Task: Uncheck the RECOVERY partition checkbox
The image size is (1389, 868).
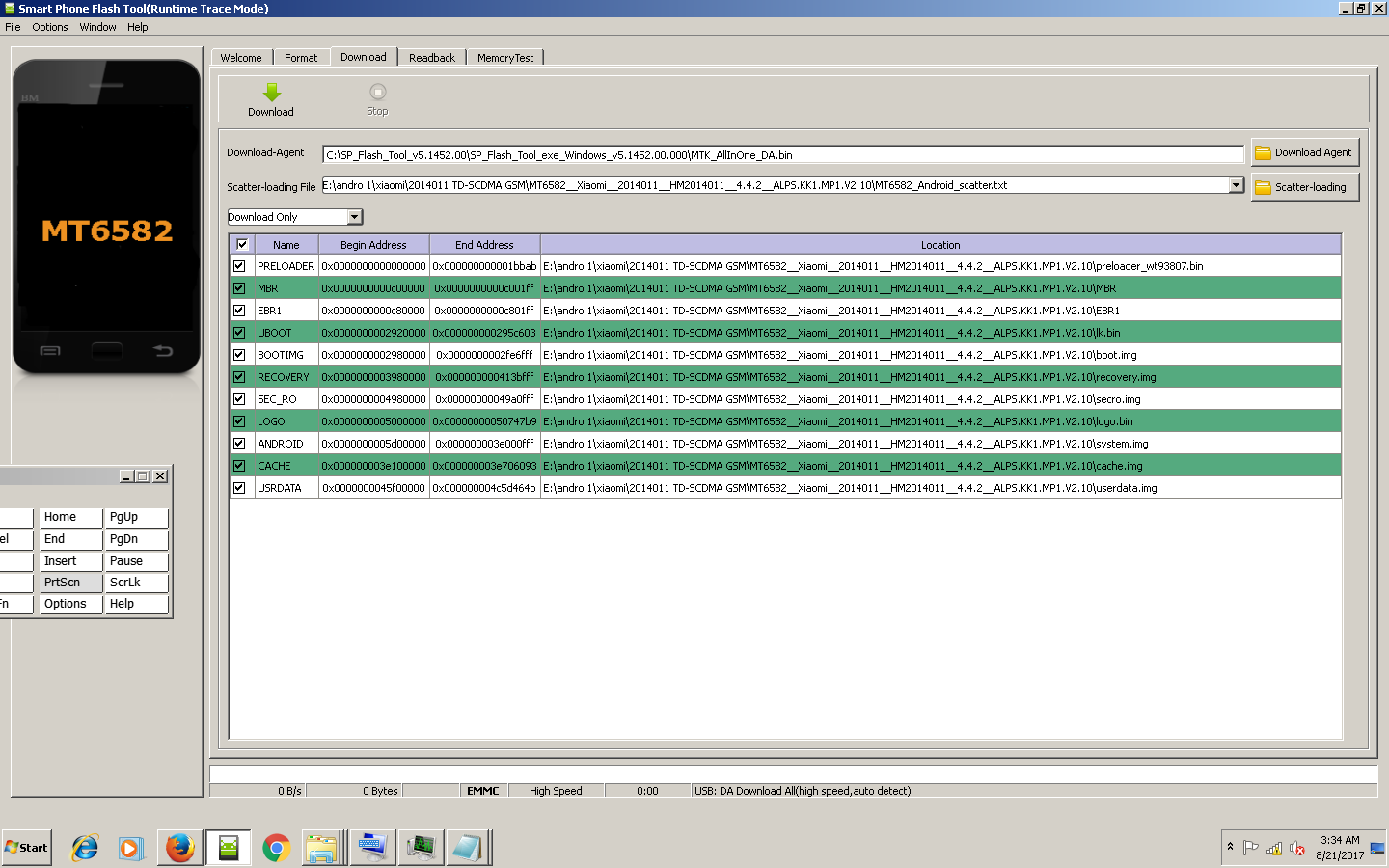Action: coord(239,377)
